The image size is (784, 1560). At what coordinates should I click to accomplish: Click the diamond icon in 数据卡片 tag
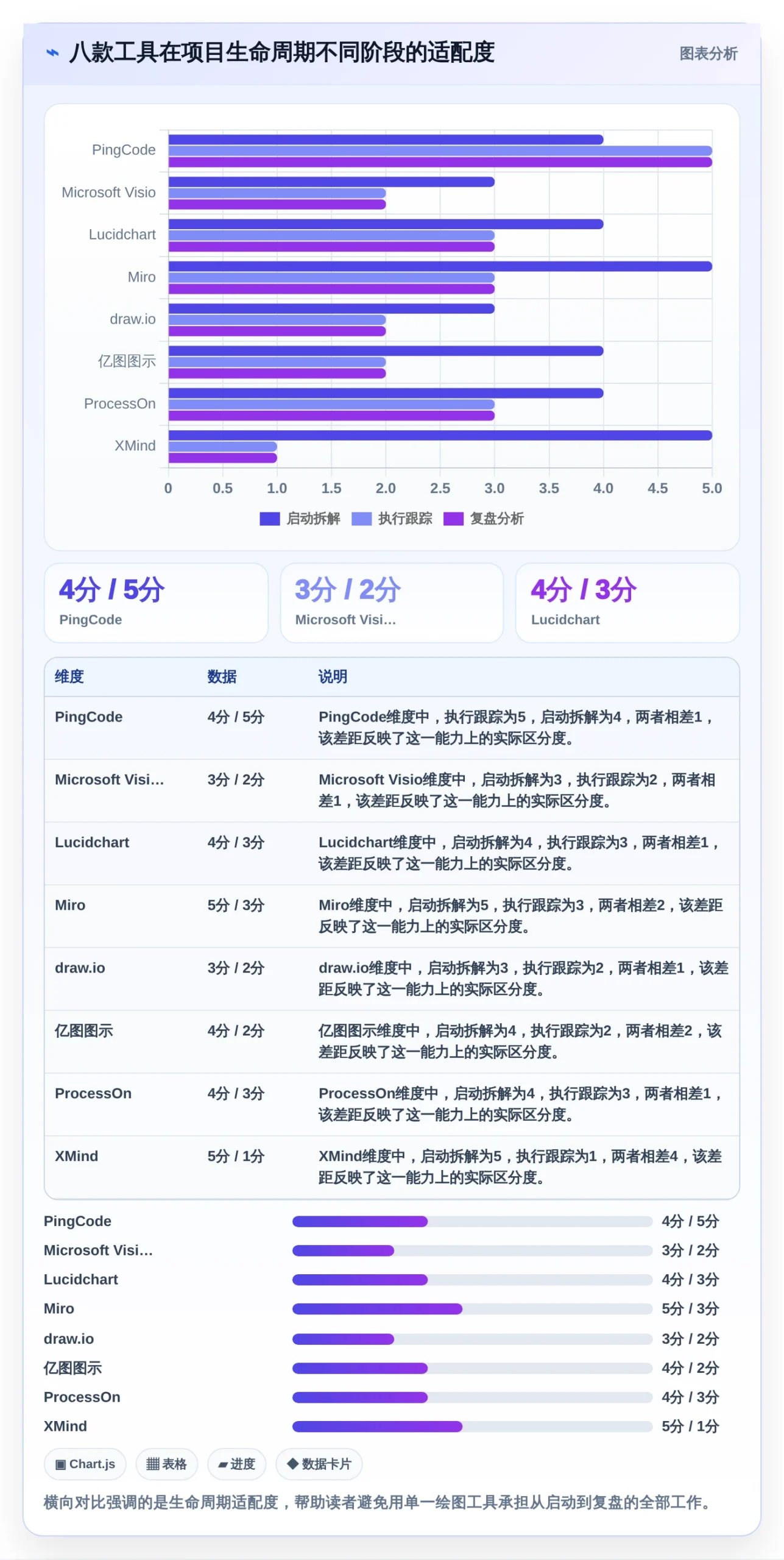(292, 1463)
